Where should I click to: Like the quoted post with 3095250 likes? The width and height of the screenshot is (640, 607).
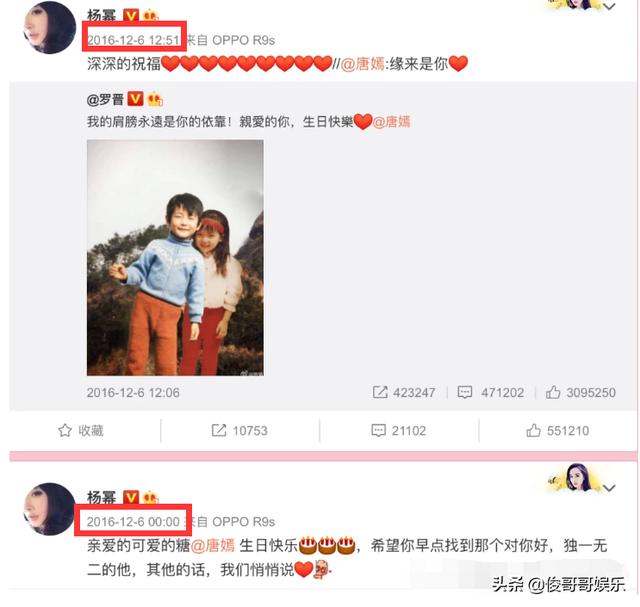553,392
